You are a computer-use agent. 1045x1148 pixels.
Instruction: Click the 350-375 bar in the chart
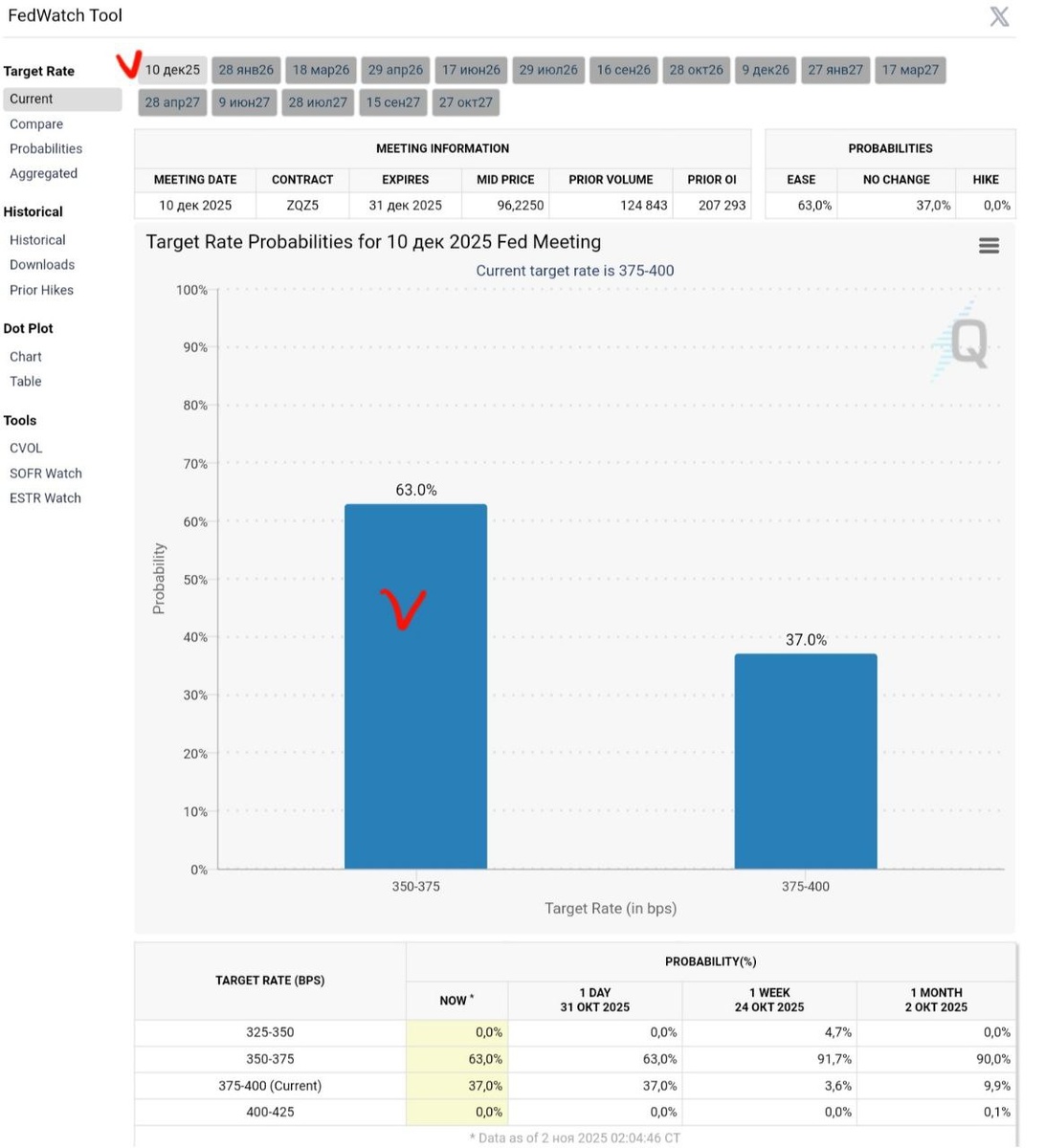[x=415, y=687]
